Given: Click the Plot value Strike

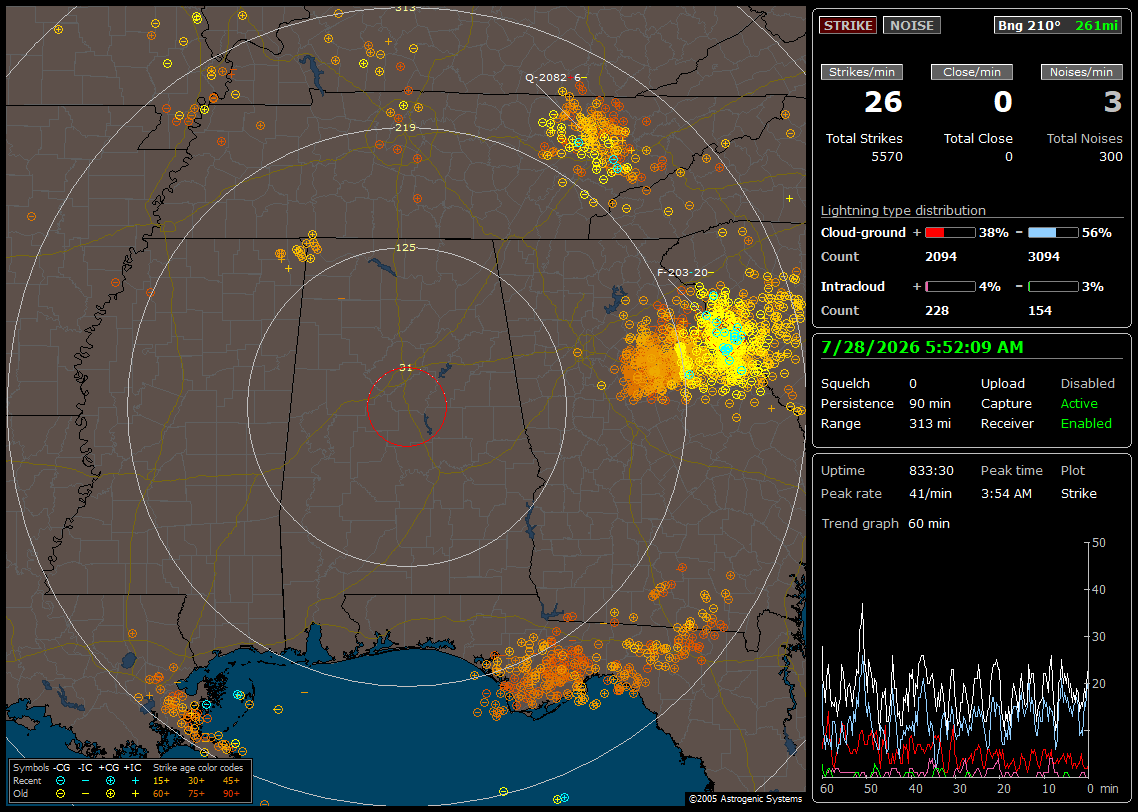Looking at the screenshot, I should (x=1078, y=493).
